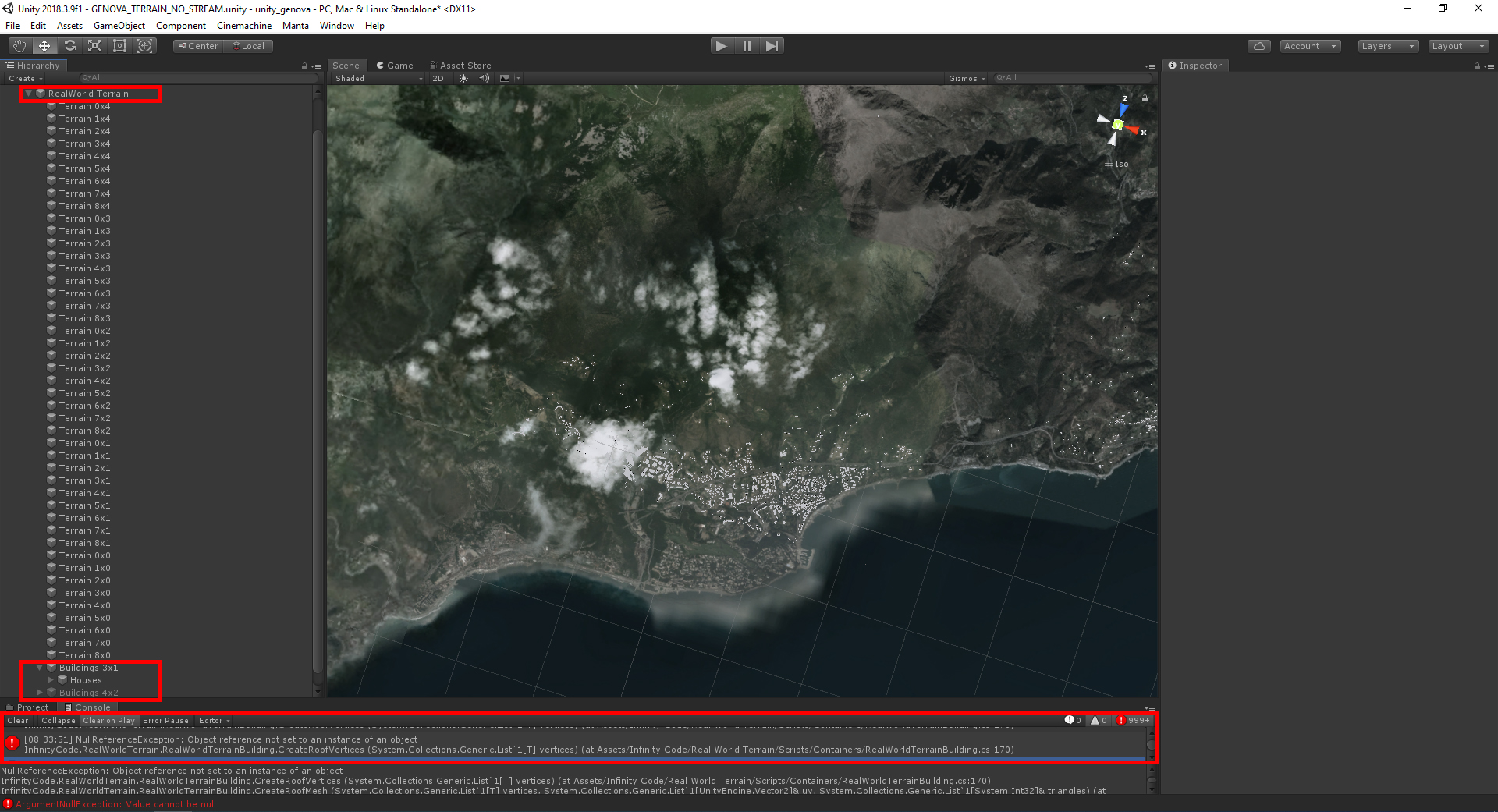The image size is (1498, 812).
Task: Collapse the Buildings 3x1 node
Action: (x=40, y=668)
